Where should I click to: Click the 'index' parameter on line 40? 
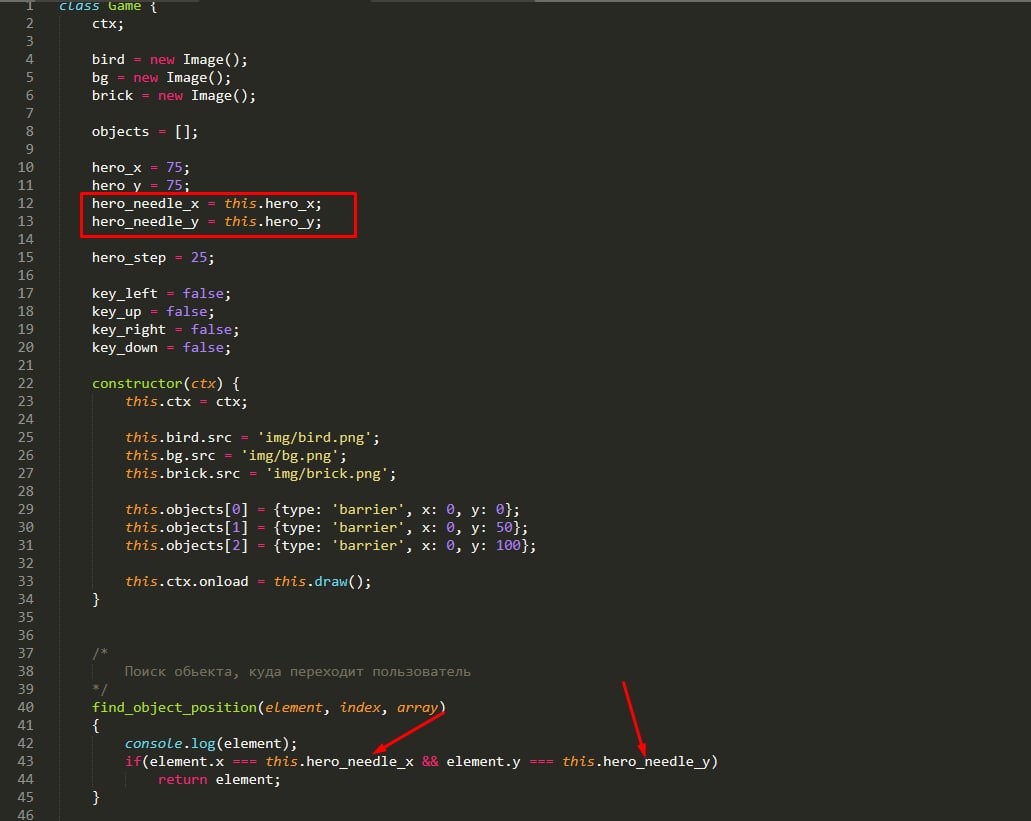360,708
